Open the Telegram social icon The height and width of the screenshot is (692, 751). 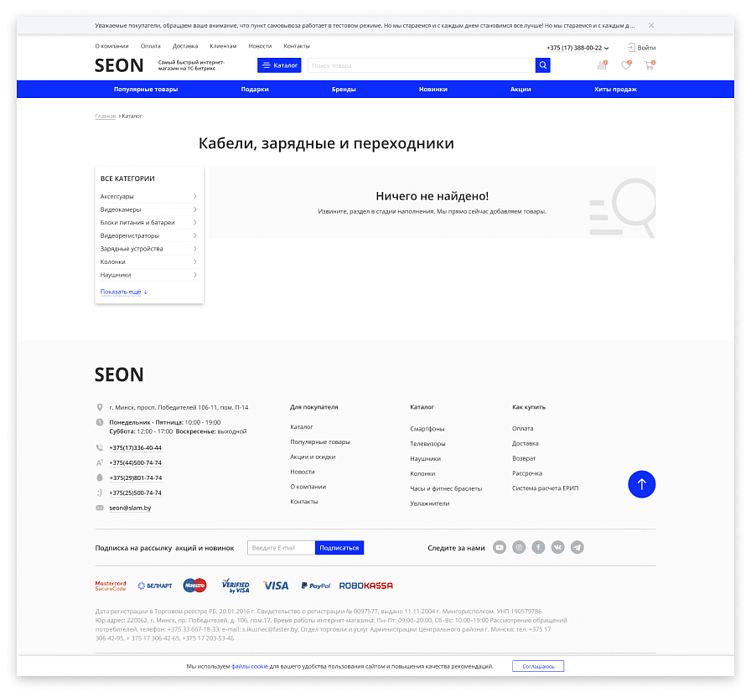(577, 547)
